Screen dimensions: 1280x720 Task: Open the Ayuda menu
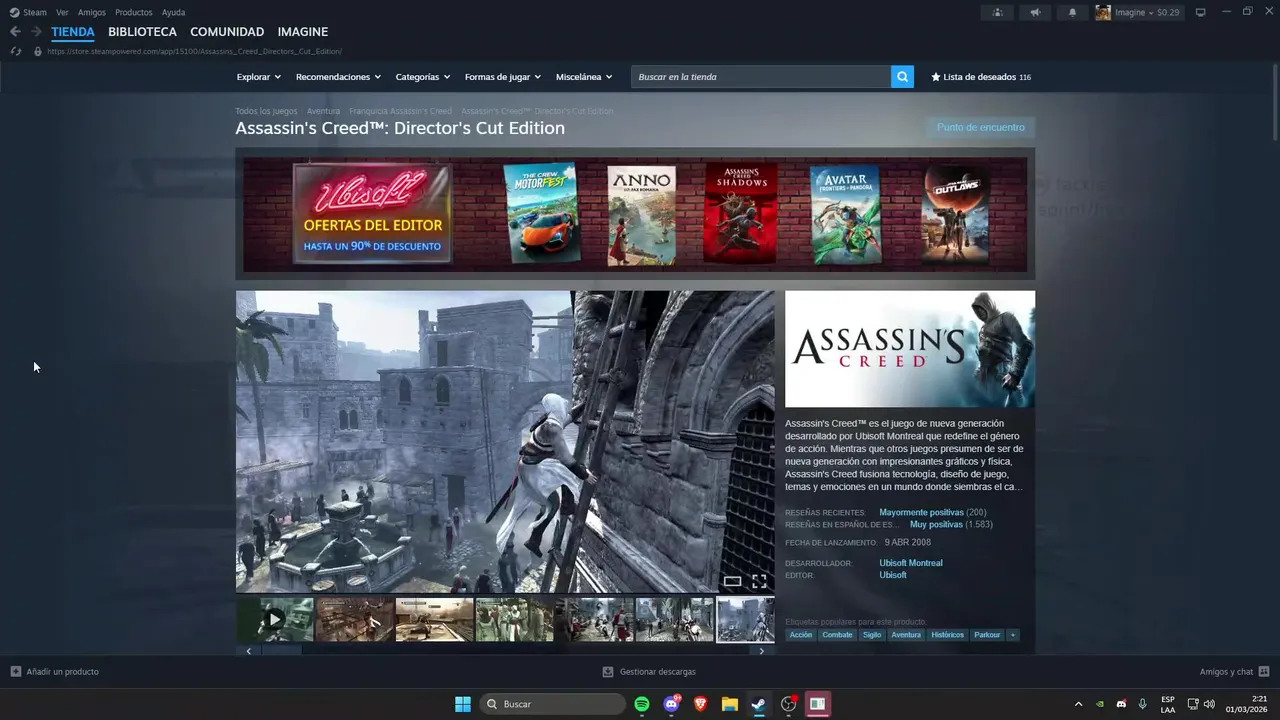tap(173, 12)
